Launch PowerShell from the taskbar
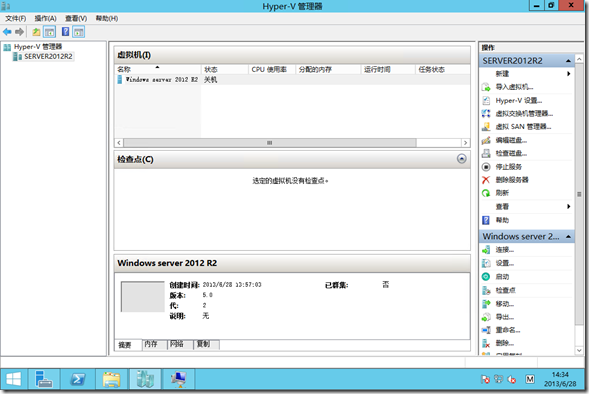This screenshot has height=394, width=589. tap(77, 379)
